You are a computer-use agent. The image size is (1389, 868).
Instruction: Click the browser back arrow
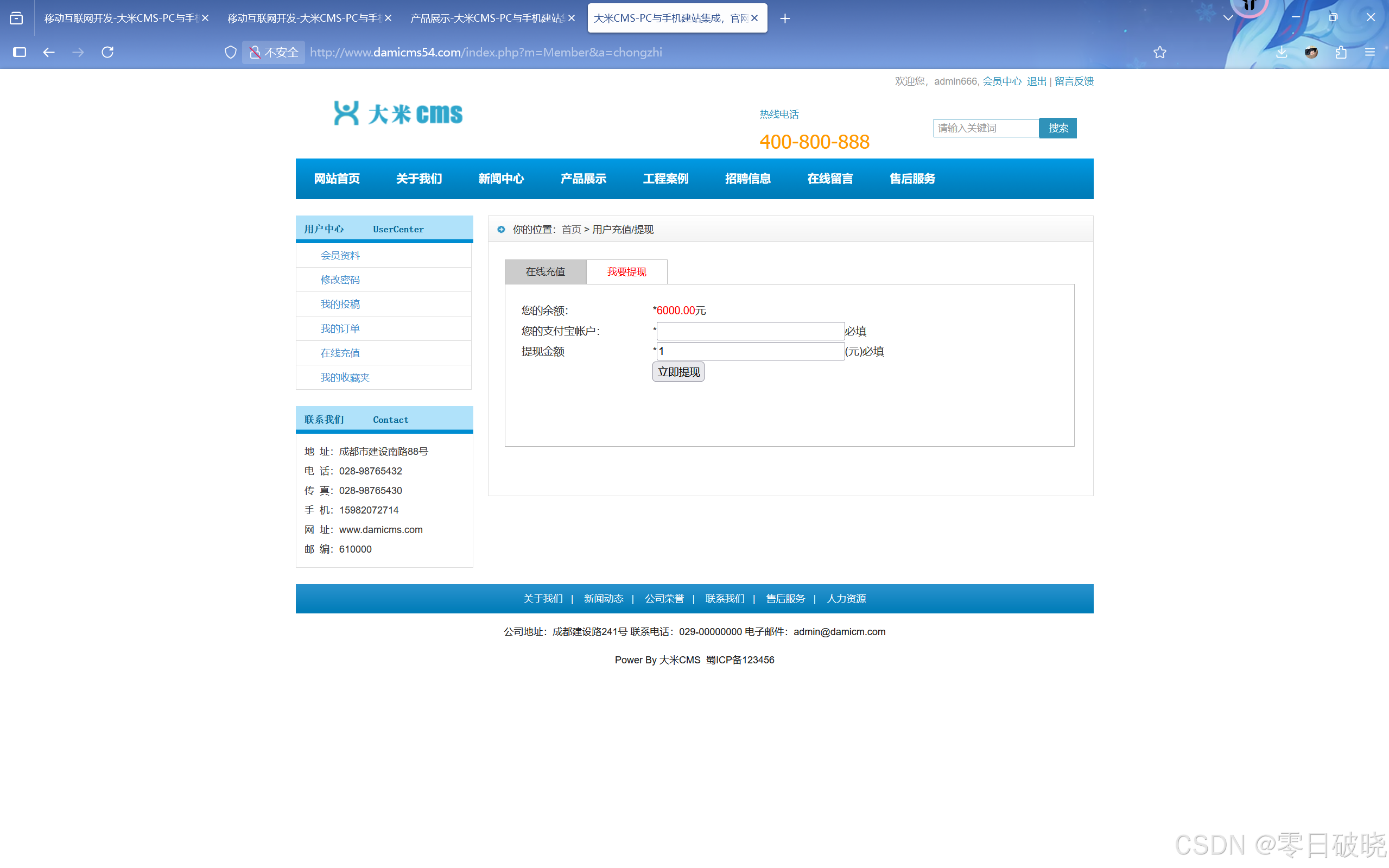click(x=49, y=52)
